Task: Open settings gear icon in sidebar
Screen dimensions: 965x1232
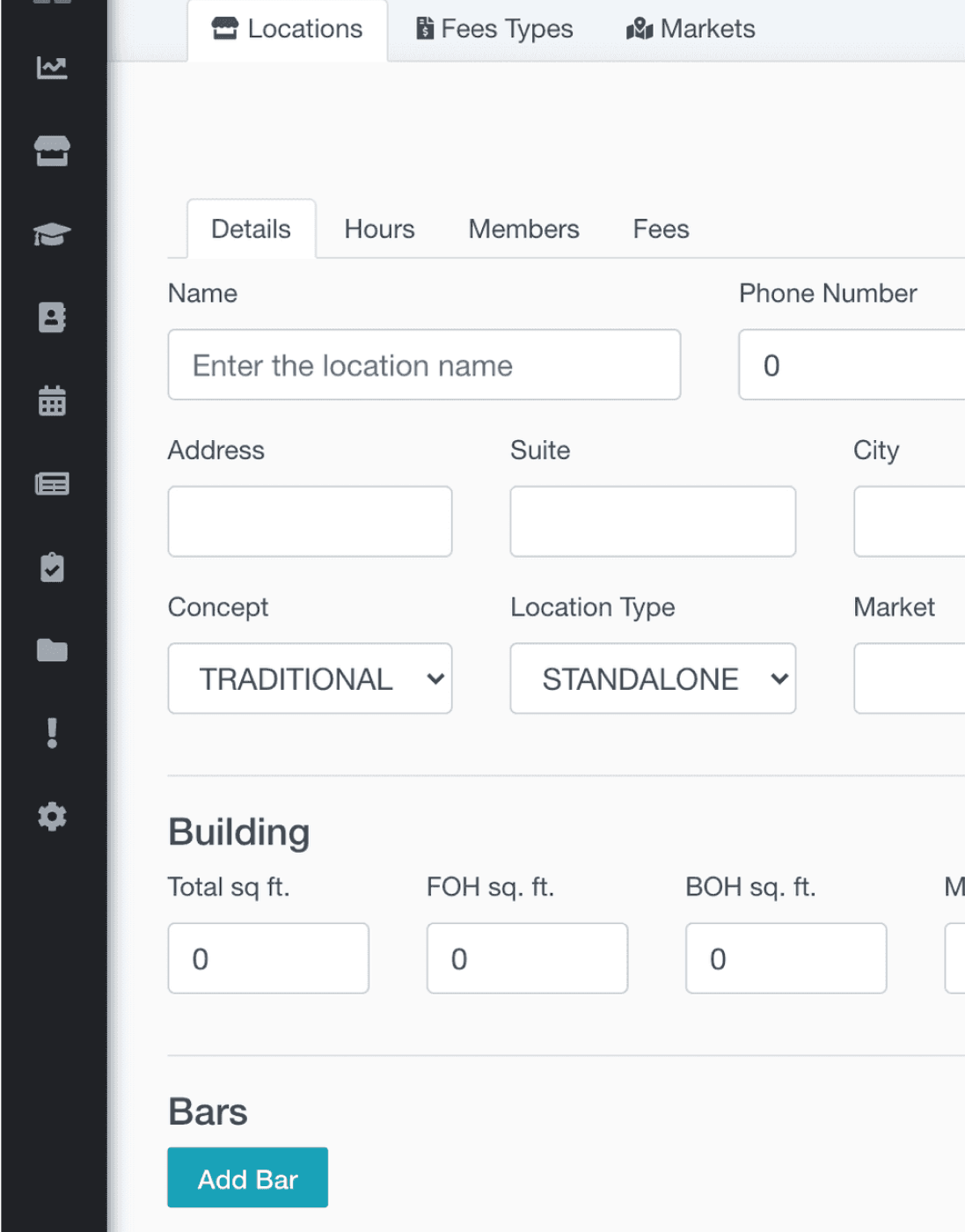Action: [x=52, y=817]
